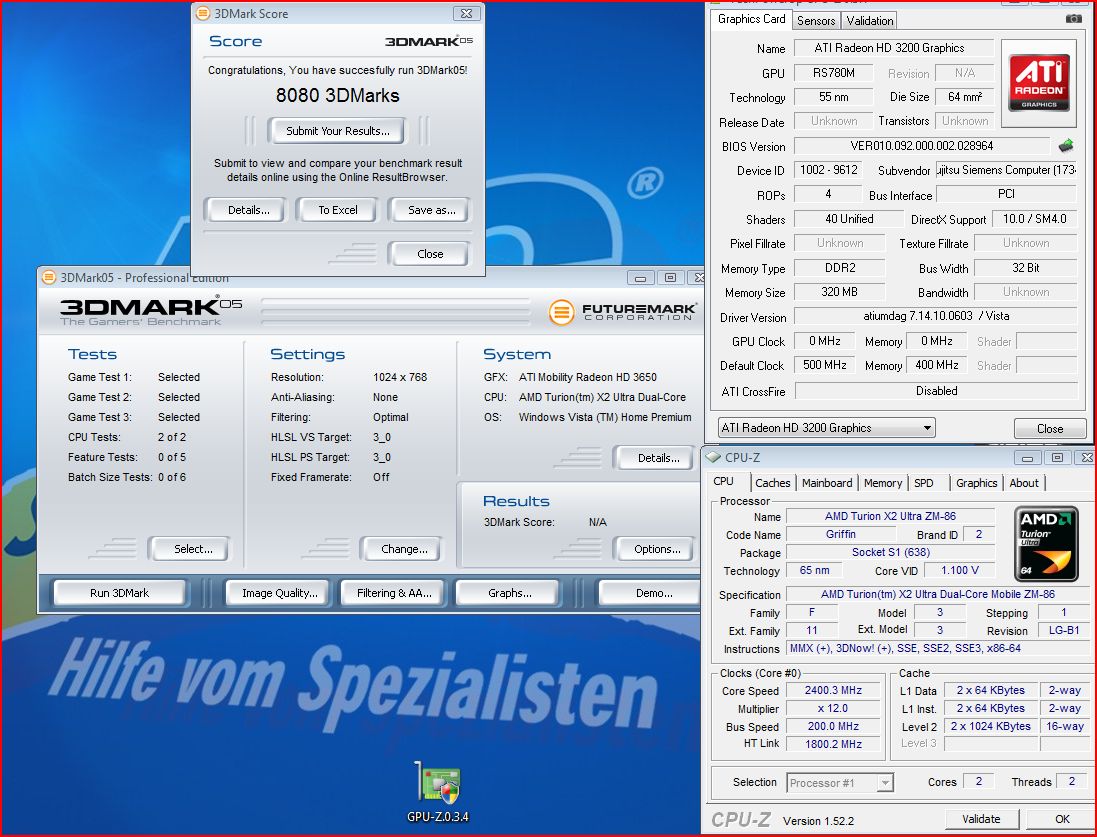Open the SPD tab in CPU-Z

[x=923, y=483]
